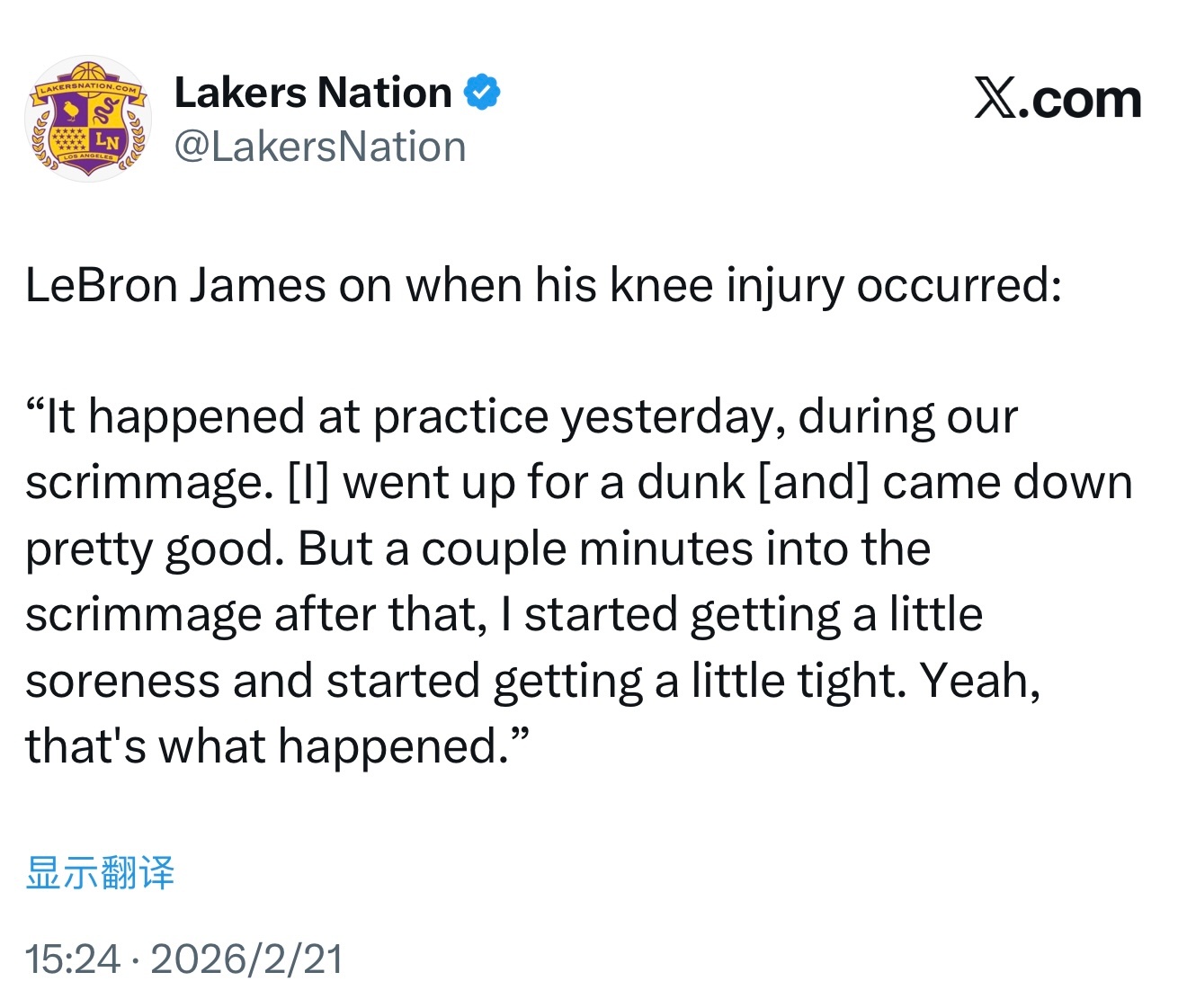The width and height of the screenshot is (1187, 1008).
Task: Click the yellow chick emblem in the crest
Action: 70,112
